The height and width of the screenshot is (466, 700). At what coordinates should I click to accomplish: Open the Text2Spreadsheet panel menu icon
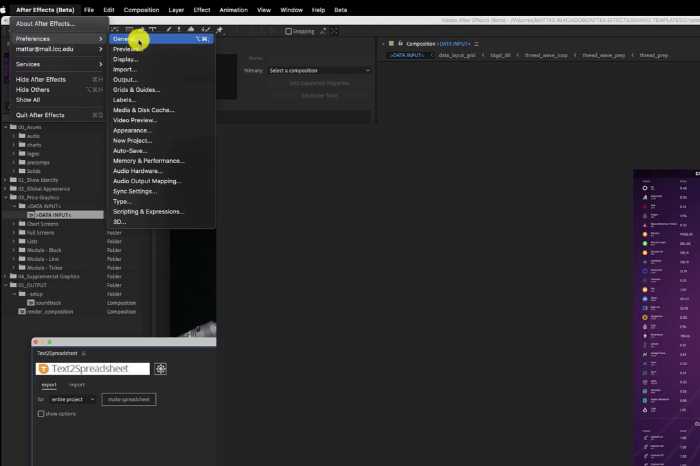point(83,354)
